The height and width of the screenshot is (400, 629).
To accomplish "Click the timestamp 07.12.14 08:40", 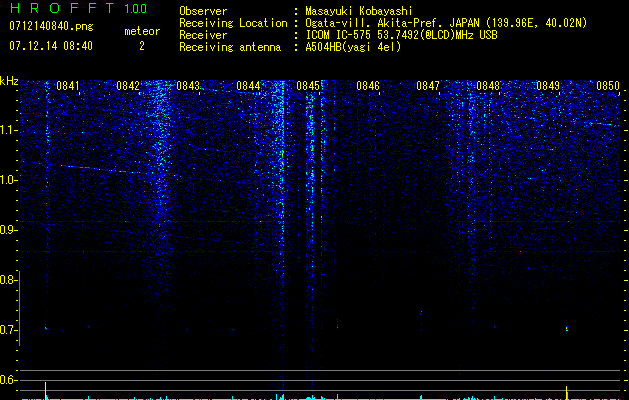I will 51,46.
